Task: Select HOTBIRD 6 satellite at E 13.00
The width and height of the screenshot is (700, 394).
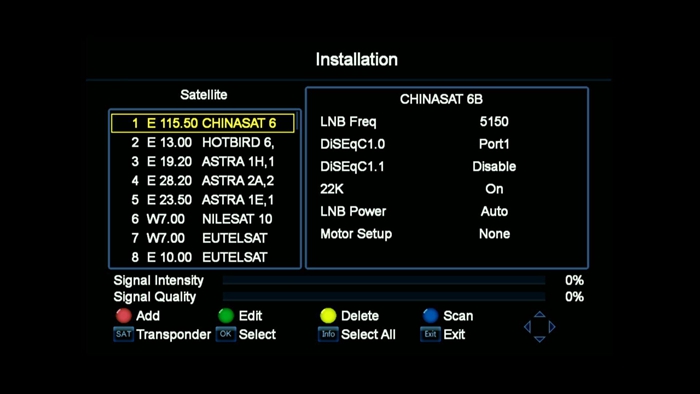Action: [x=203, y=142]
